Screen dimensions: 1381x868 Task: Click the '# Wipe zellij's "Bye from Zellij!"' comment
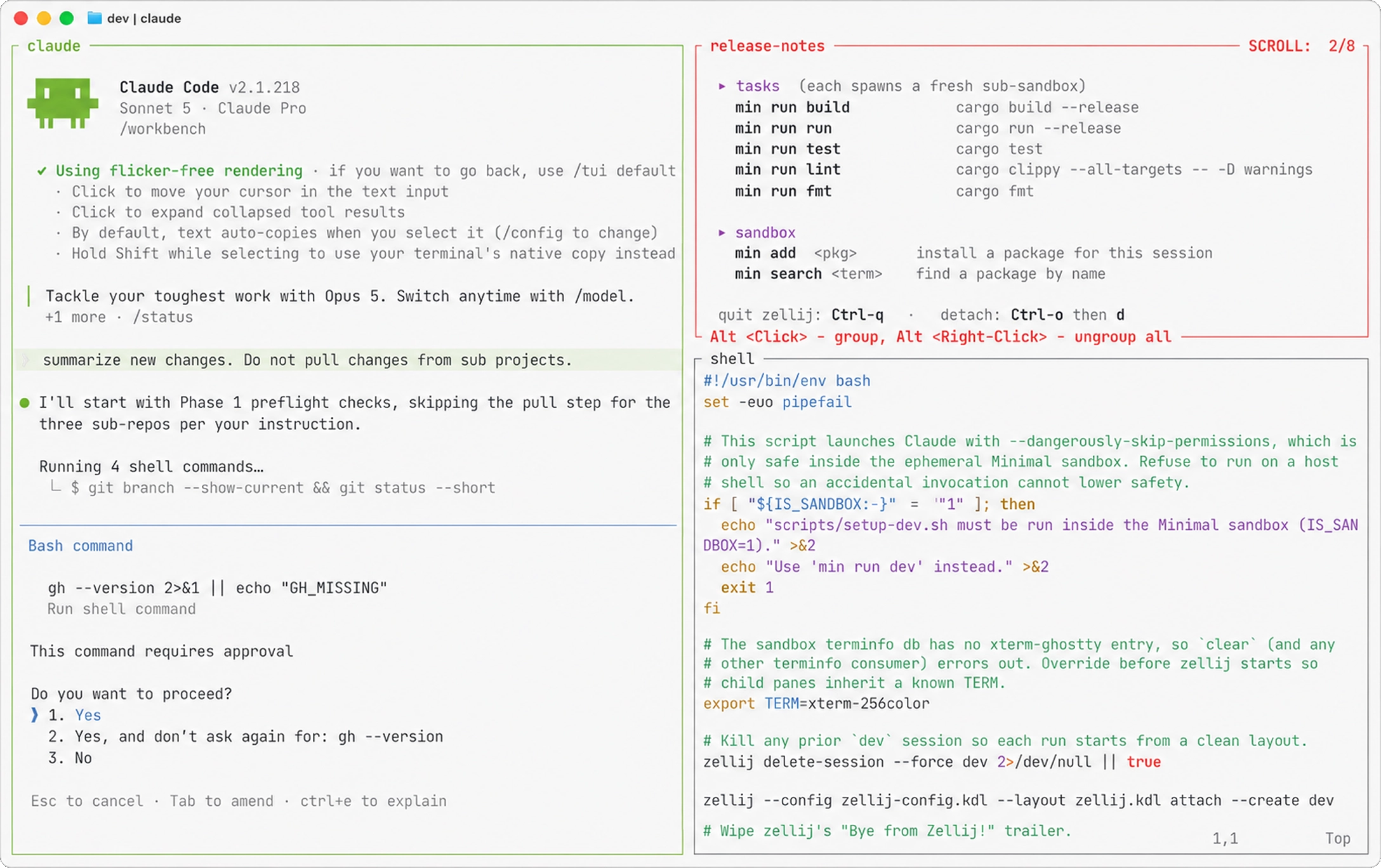tap(887, 831)
